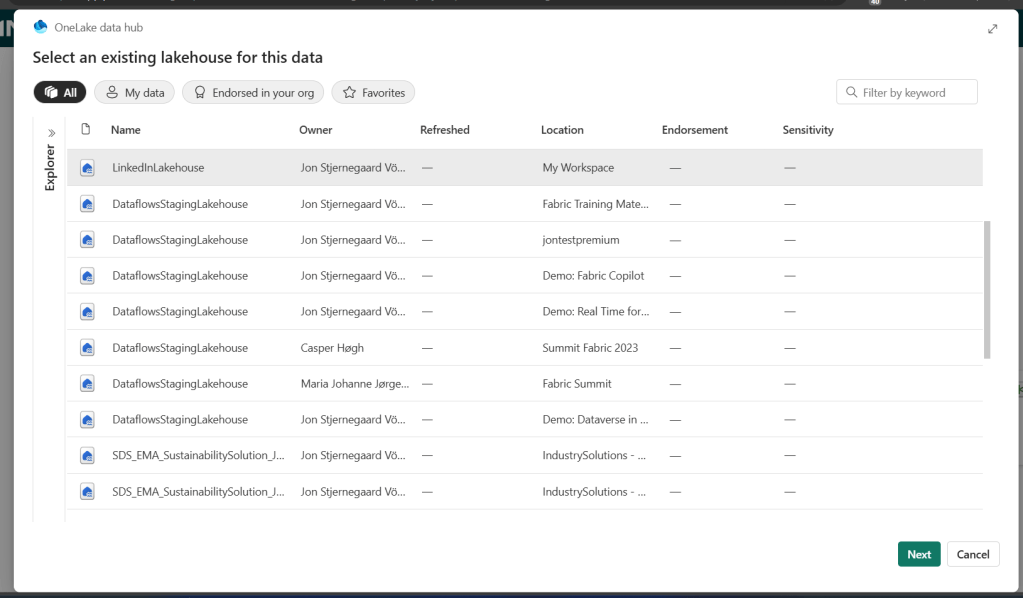Click the lakehouse icon next to LinkedInLakehouse
1023x598 pixels.
[87, 168]
